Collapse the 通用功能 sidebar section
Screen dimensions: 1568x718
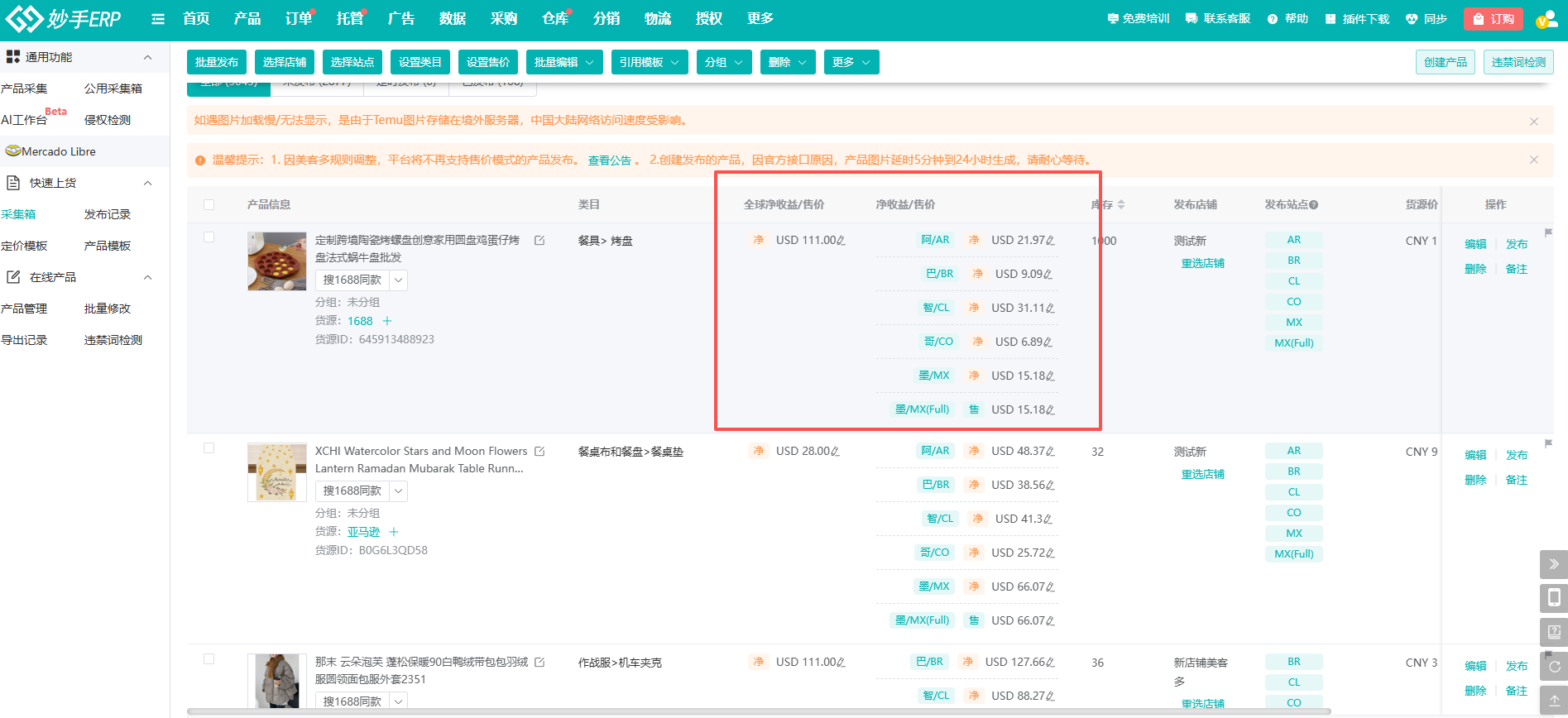click(x=148, y=57)
